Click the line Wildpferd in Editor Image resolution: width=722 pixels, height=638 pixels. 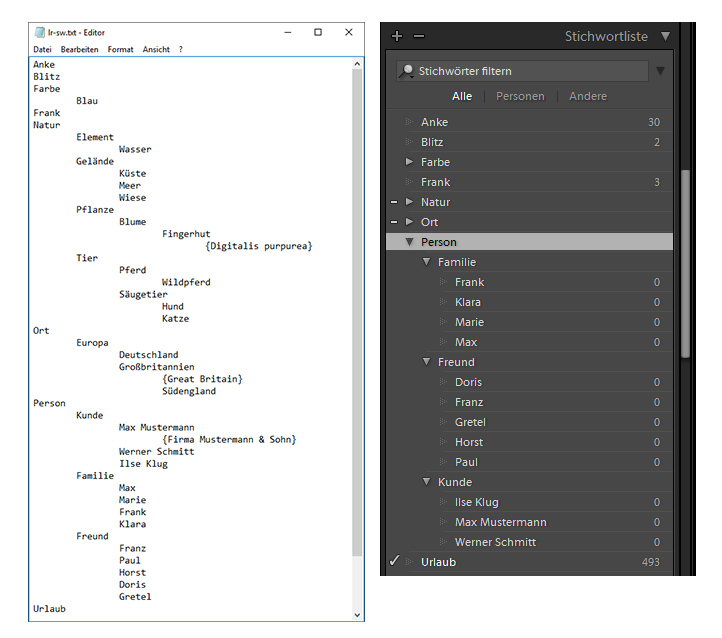tap(186, 282)
